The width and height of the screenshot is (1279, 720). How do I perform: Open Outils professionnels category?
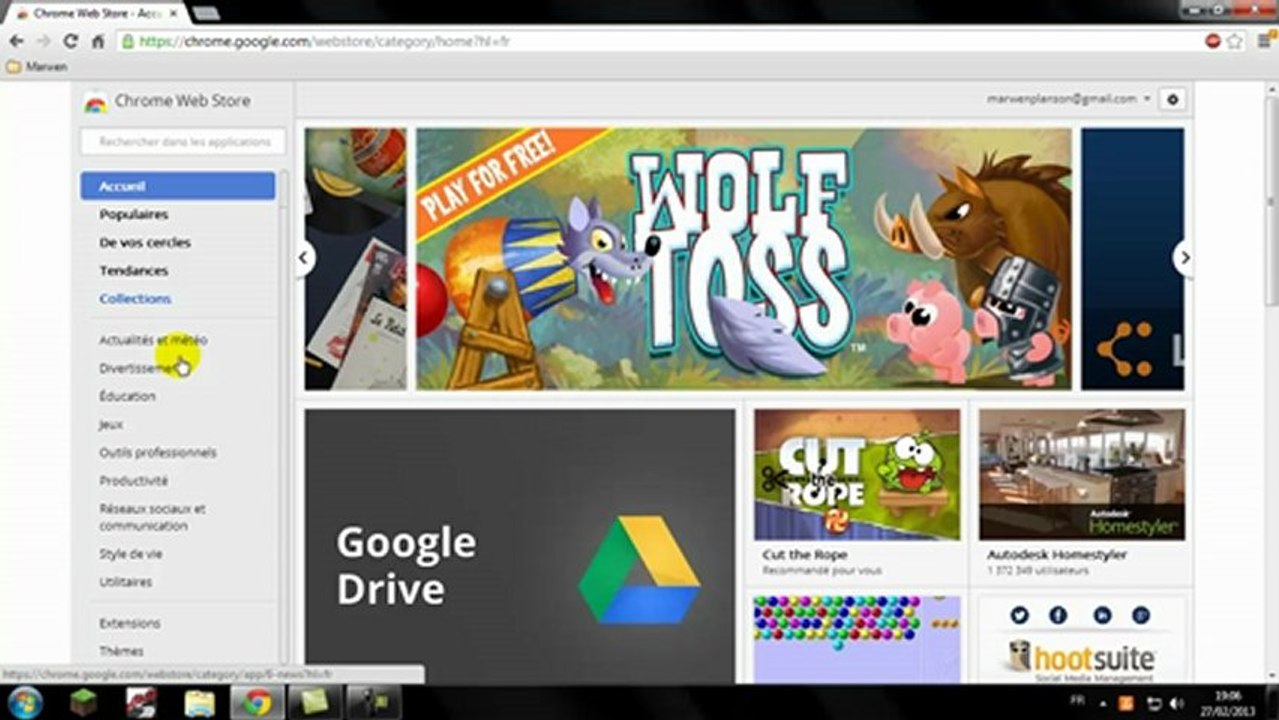[x=158, y=452]
